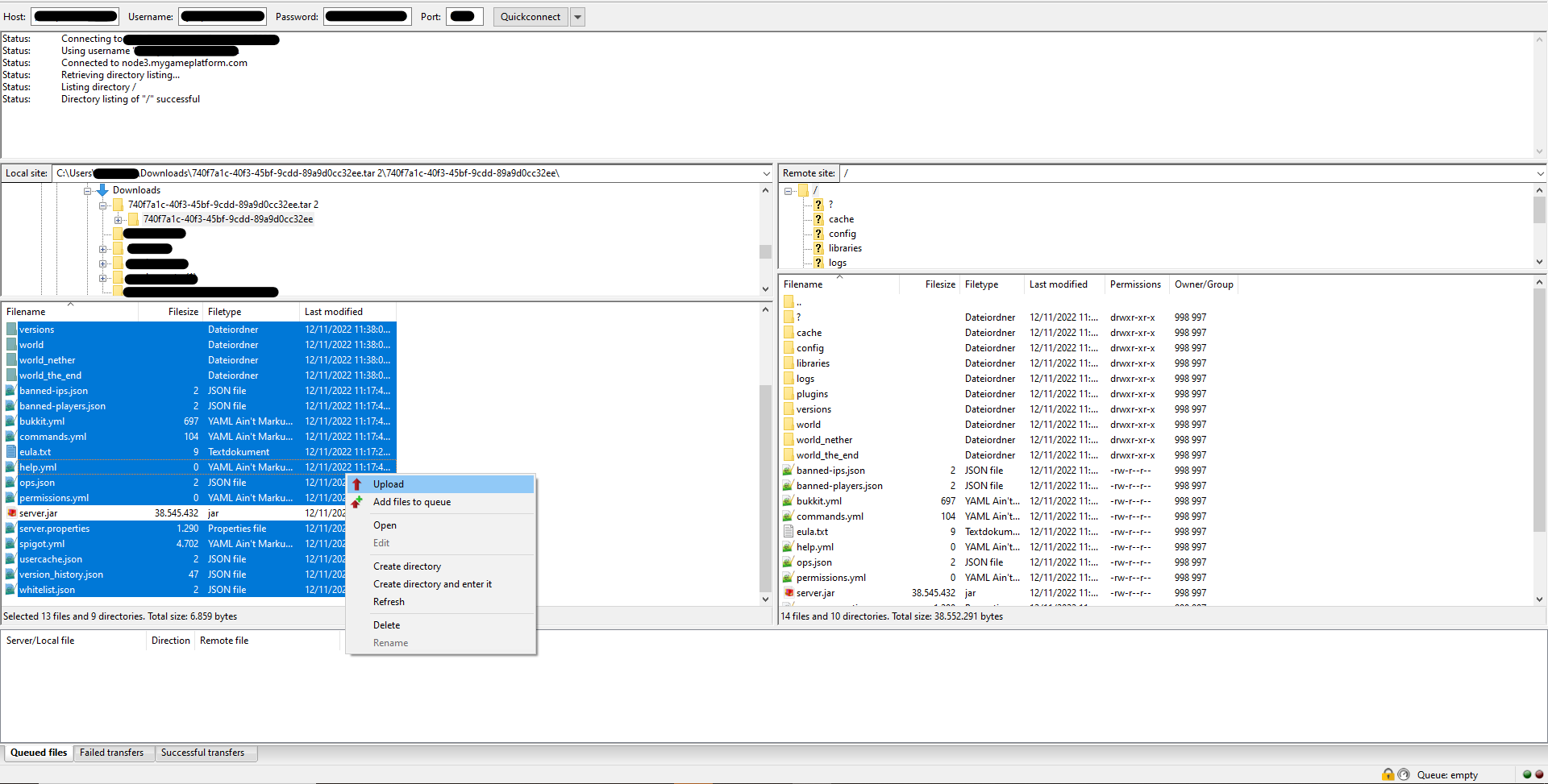Click the versions folder icon in local list
Screen dimensions: 1548x784
tap(11, 330)
